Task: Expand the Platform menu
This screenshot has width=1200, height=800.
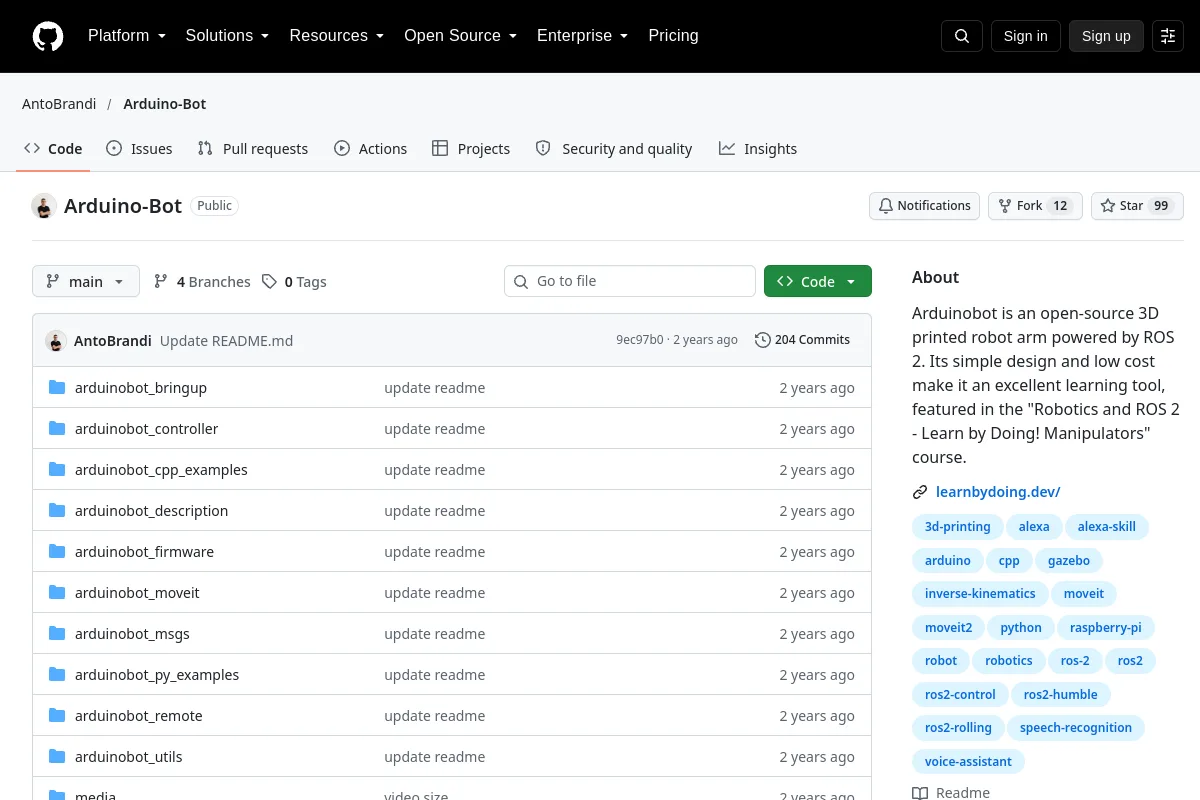Action: (127, 36)
